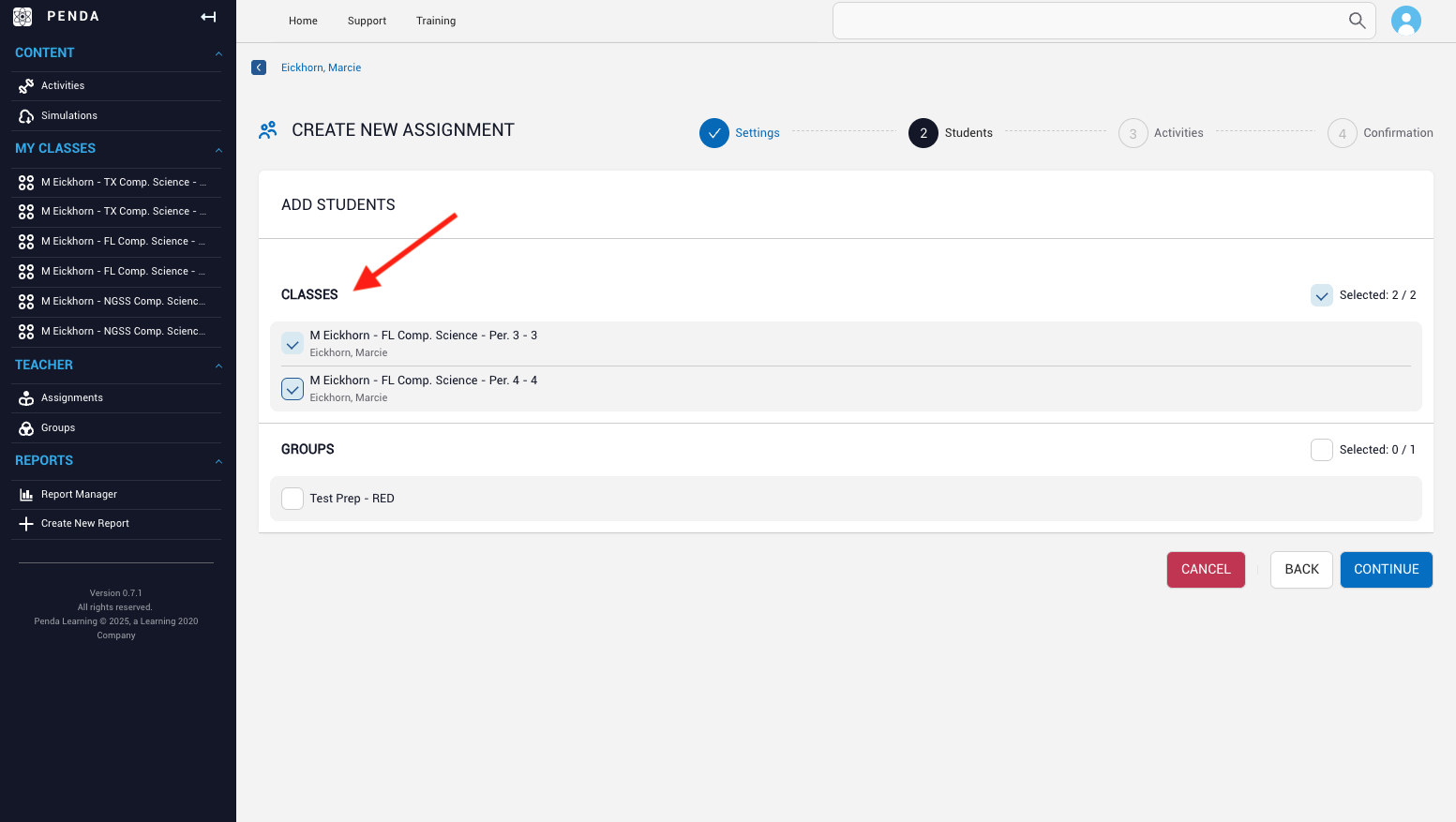Open Groups icon in sidebar
This screenshot has height=822, width=1456.
[26, 428]
